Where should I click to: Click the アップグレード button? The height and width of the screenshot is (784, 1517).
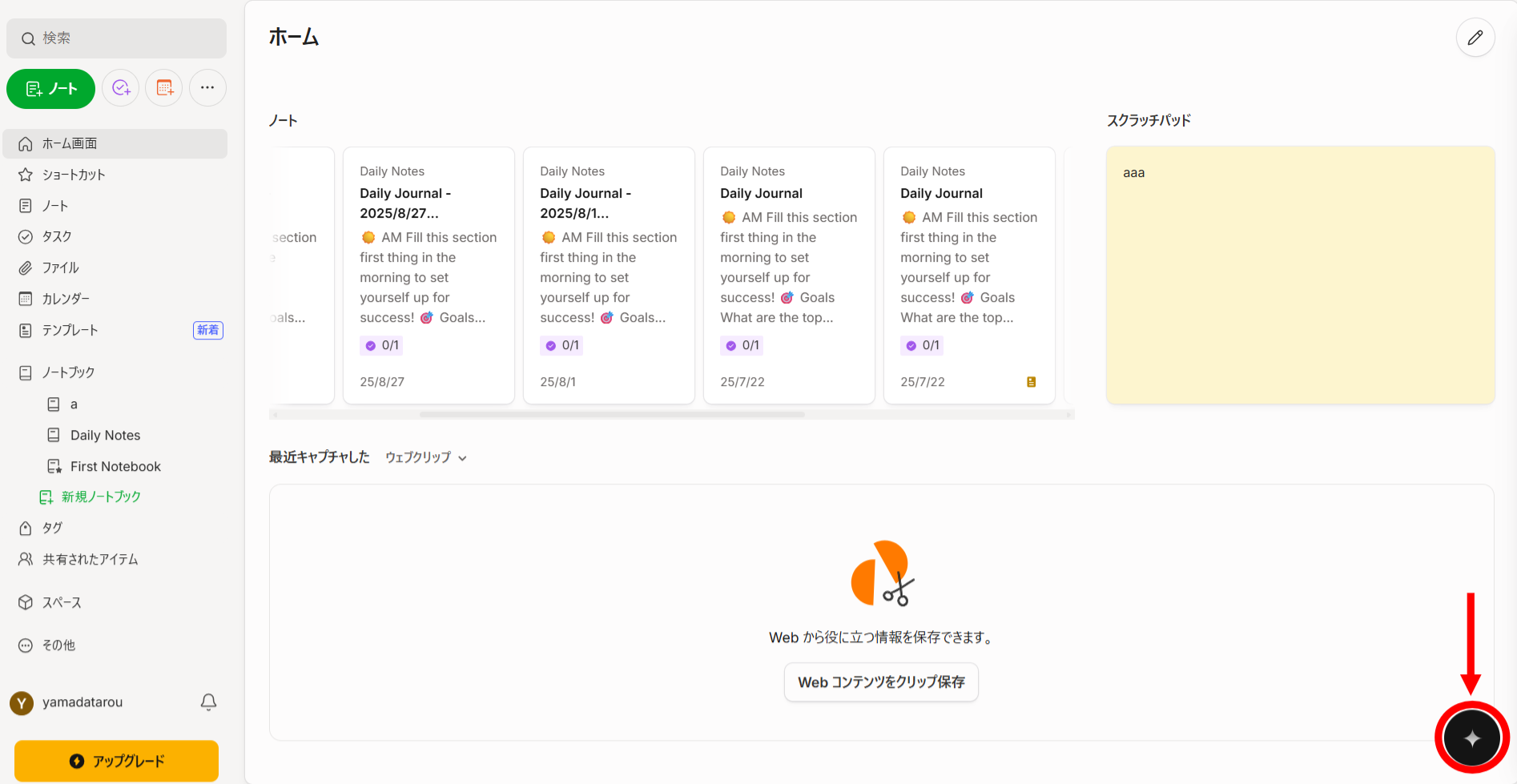click(x=115, y=761)
